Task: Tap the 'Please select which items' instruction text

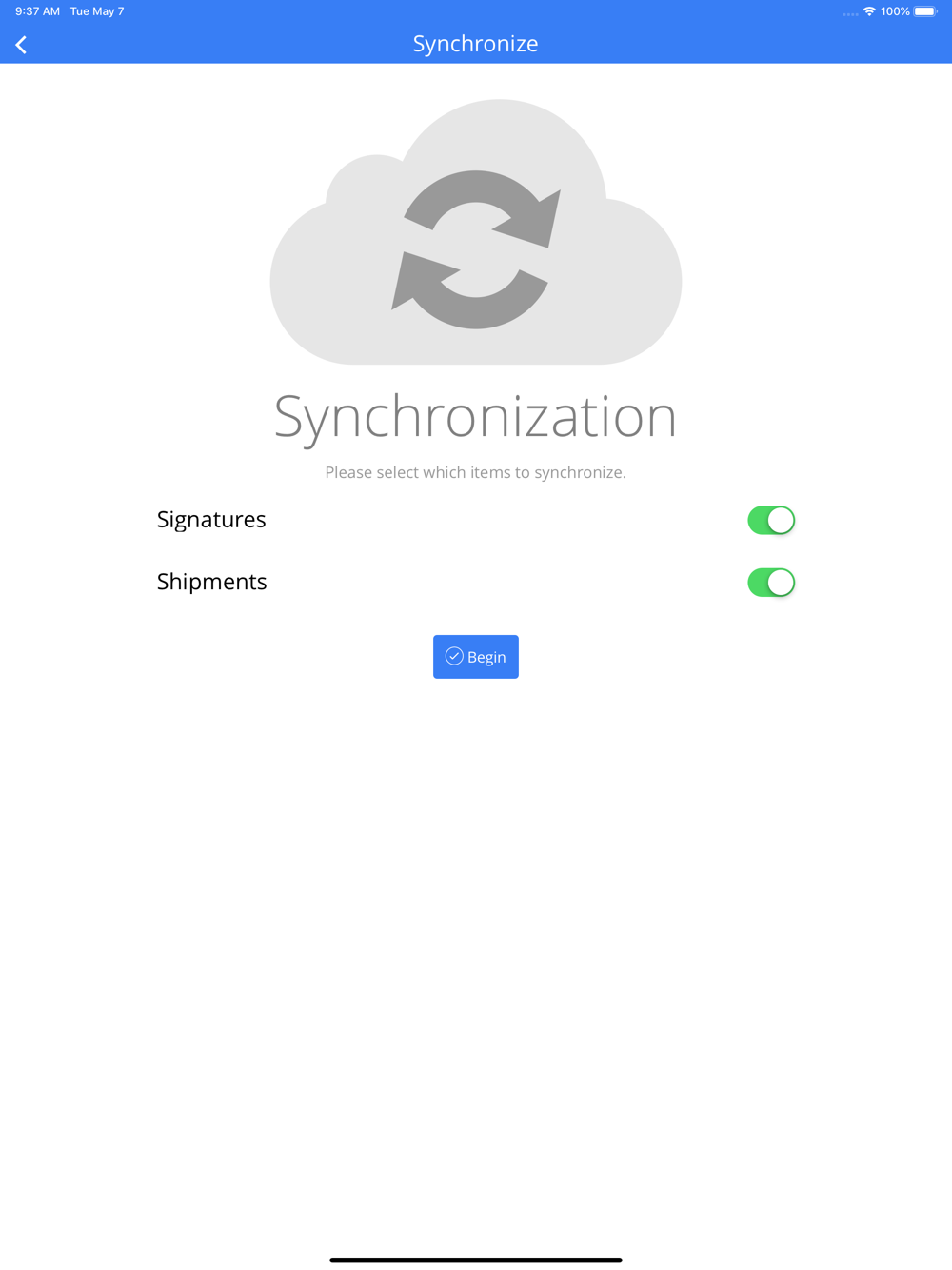Action: pos(476,472)
